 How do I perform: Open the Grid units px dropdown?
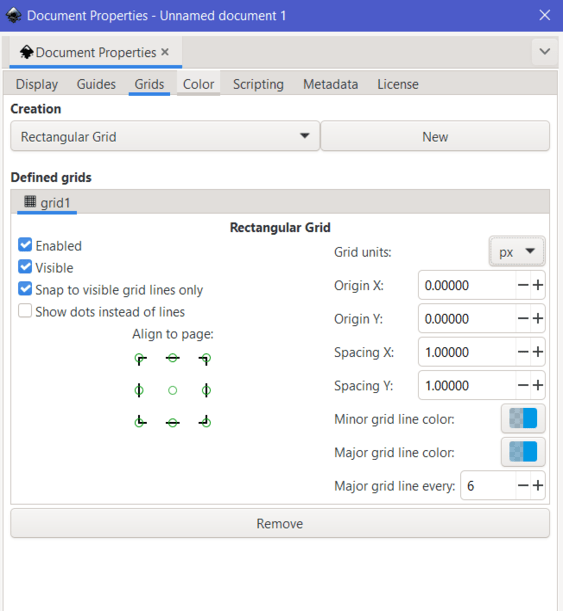pos(517,252)
